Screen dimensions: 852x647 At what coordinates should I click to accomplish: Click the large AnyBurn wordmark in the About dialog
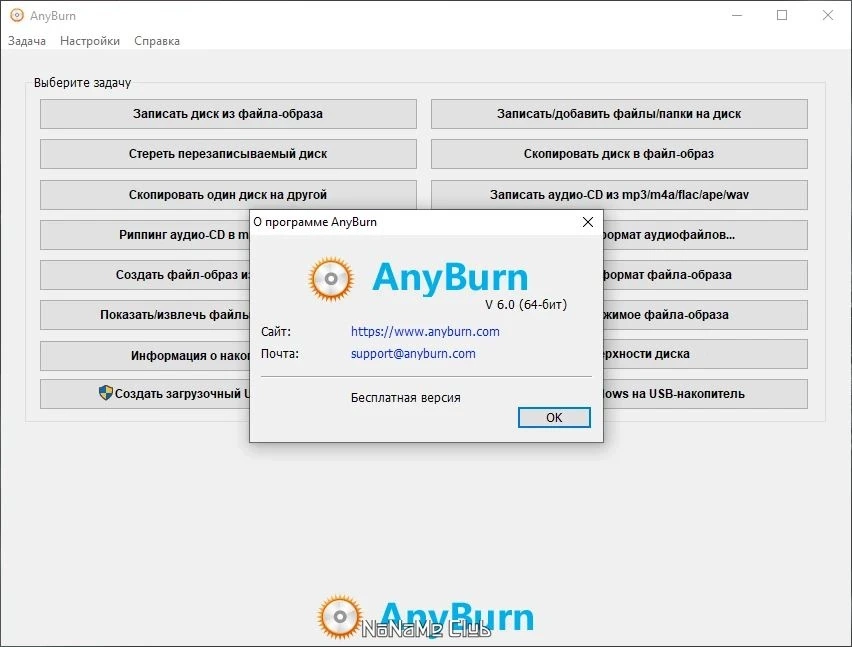point(450,278)
